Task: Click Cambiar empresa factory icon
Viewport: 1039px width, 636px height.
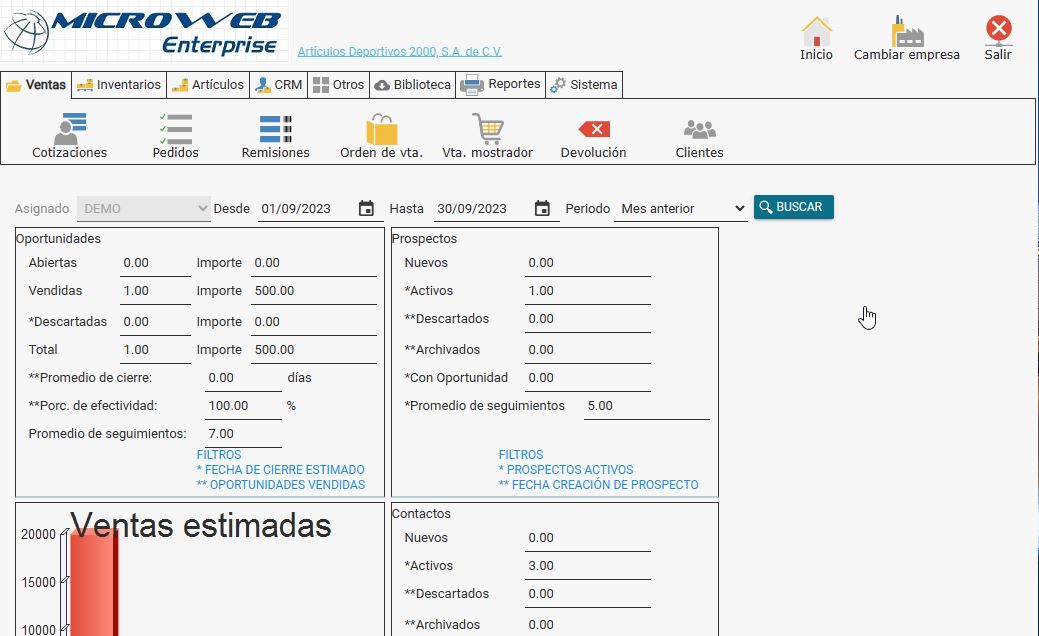Action: pos(907,32)
